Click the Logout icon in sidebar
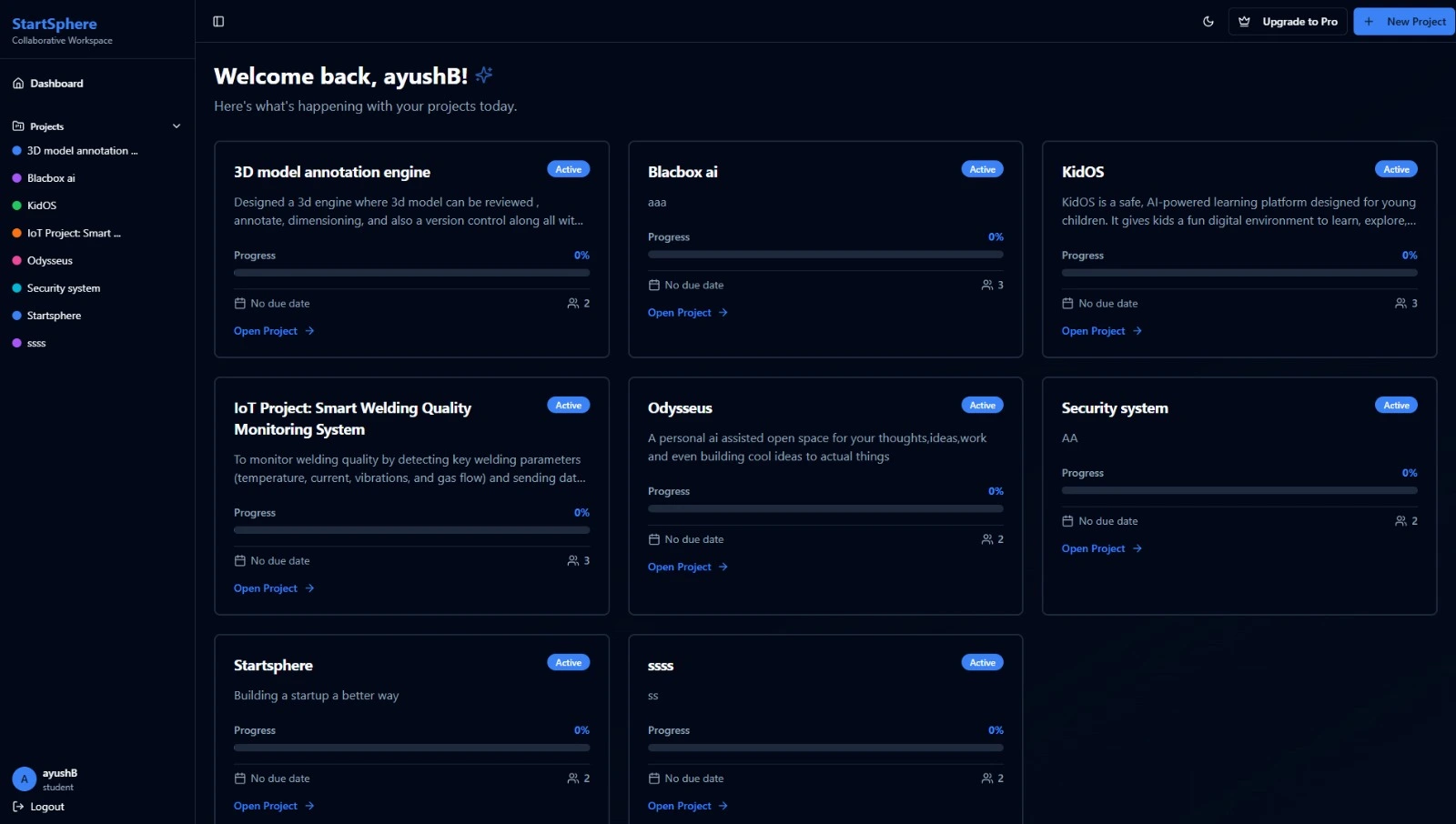The width and height of the screenshot is (1456, 824). point(18,807)
